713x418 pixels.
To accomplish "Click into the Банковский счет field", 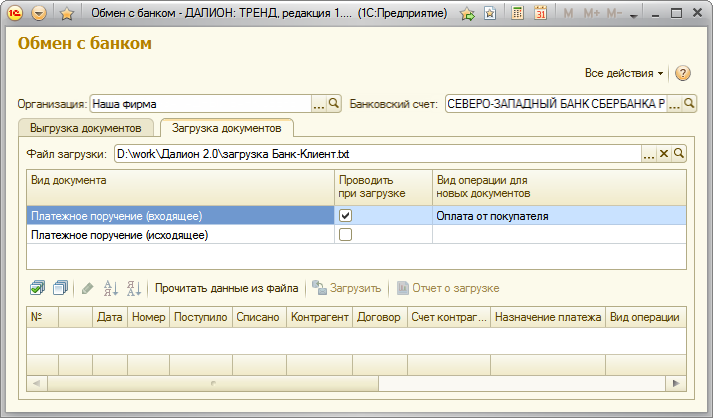I will pyautogui.click(x=556, y=104).
